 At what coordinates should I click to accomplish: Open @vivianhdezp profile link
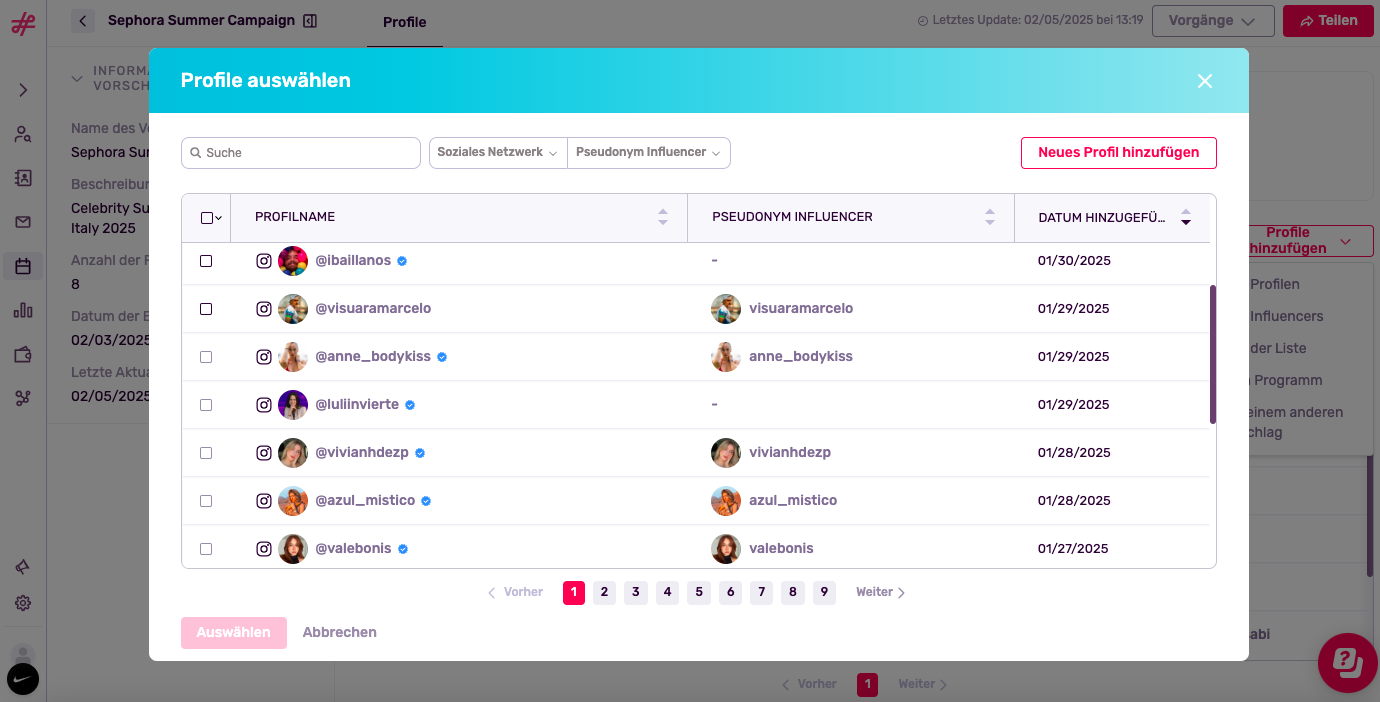362,453
